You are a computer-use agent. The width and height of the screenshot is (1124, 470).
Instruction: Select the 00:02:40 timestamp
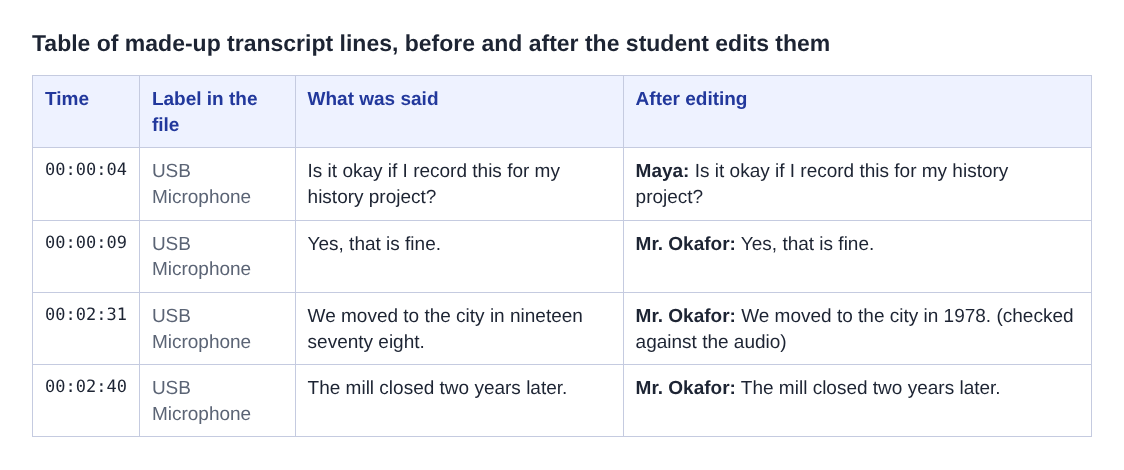(x=86, y=387)
